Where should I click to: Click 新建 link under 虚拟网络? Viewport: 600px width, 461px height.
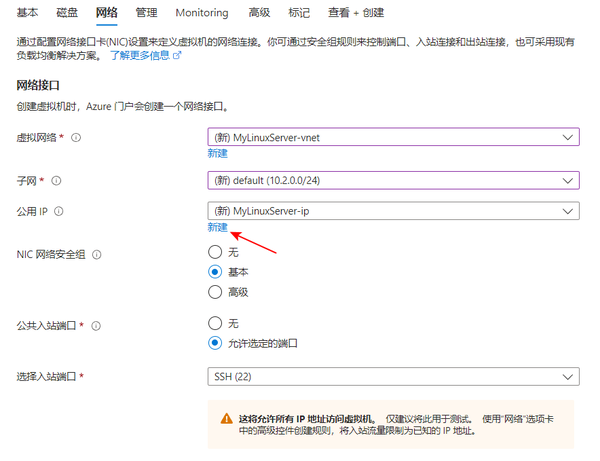(217, 153)
